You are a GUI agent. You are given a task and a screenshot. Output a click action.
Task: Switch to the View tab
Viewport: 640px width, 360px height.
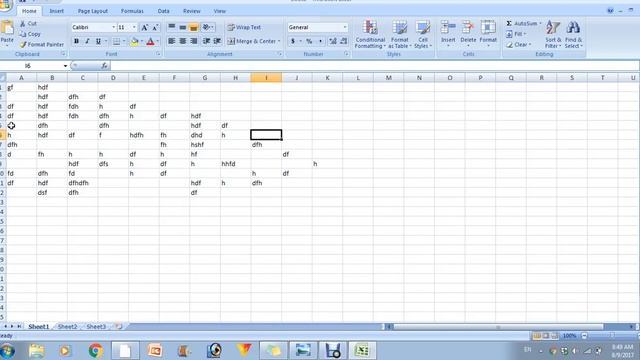tap(220, 11)
